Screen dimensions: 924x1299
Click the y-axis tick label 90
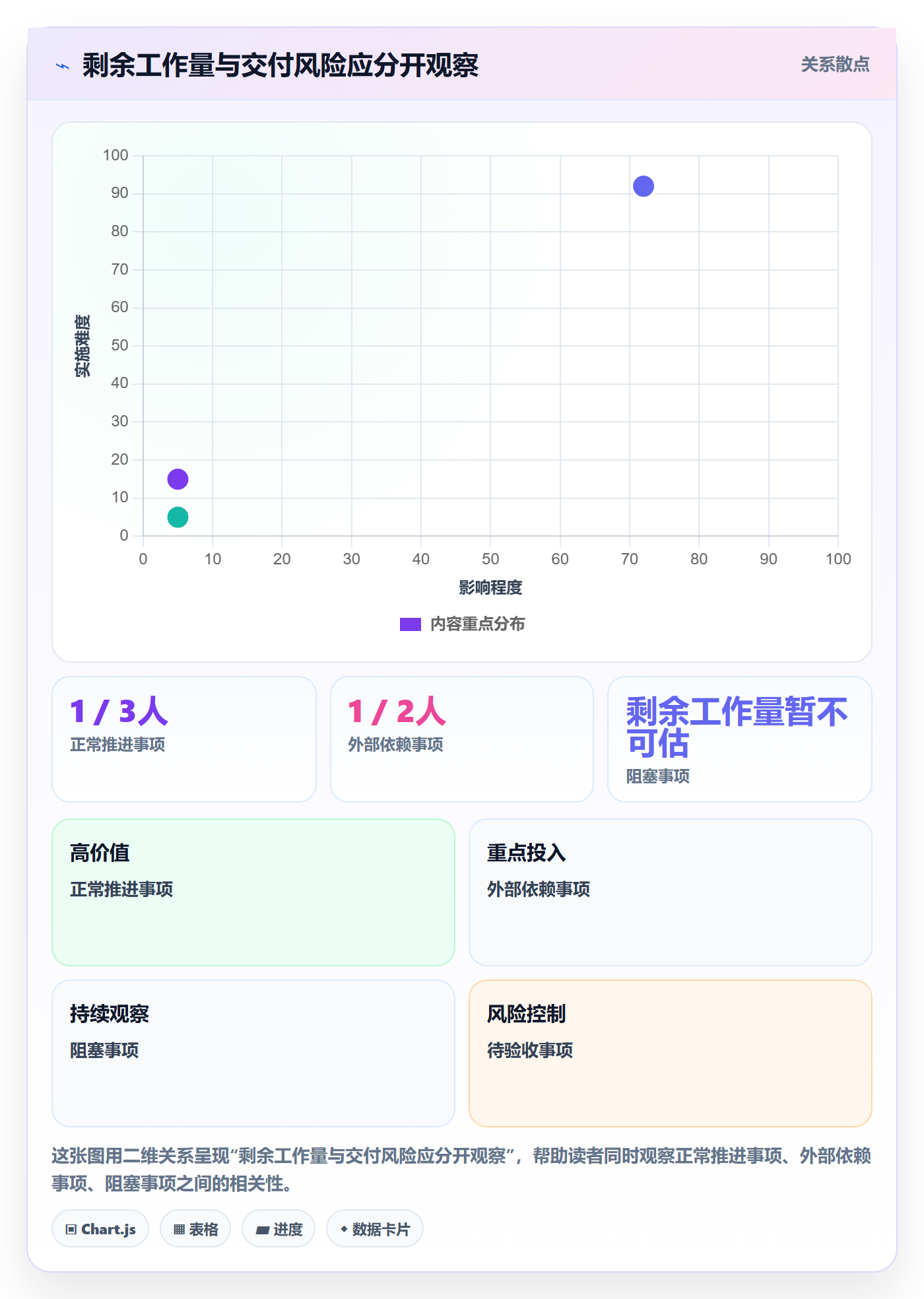click(x=119, y=193)
